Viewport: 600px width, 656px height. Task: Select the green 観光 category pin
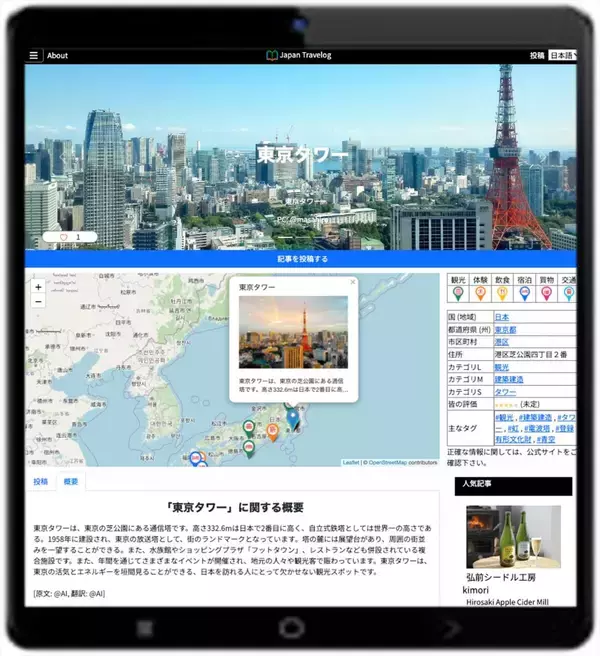(x=458, y=294)
